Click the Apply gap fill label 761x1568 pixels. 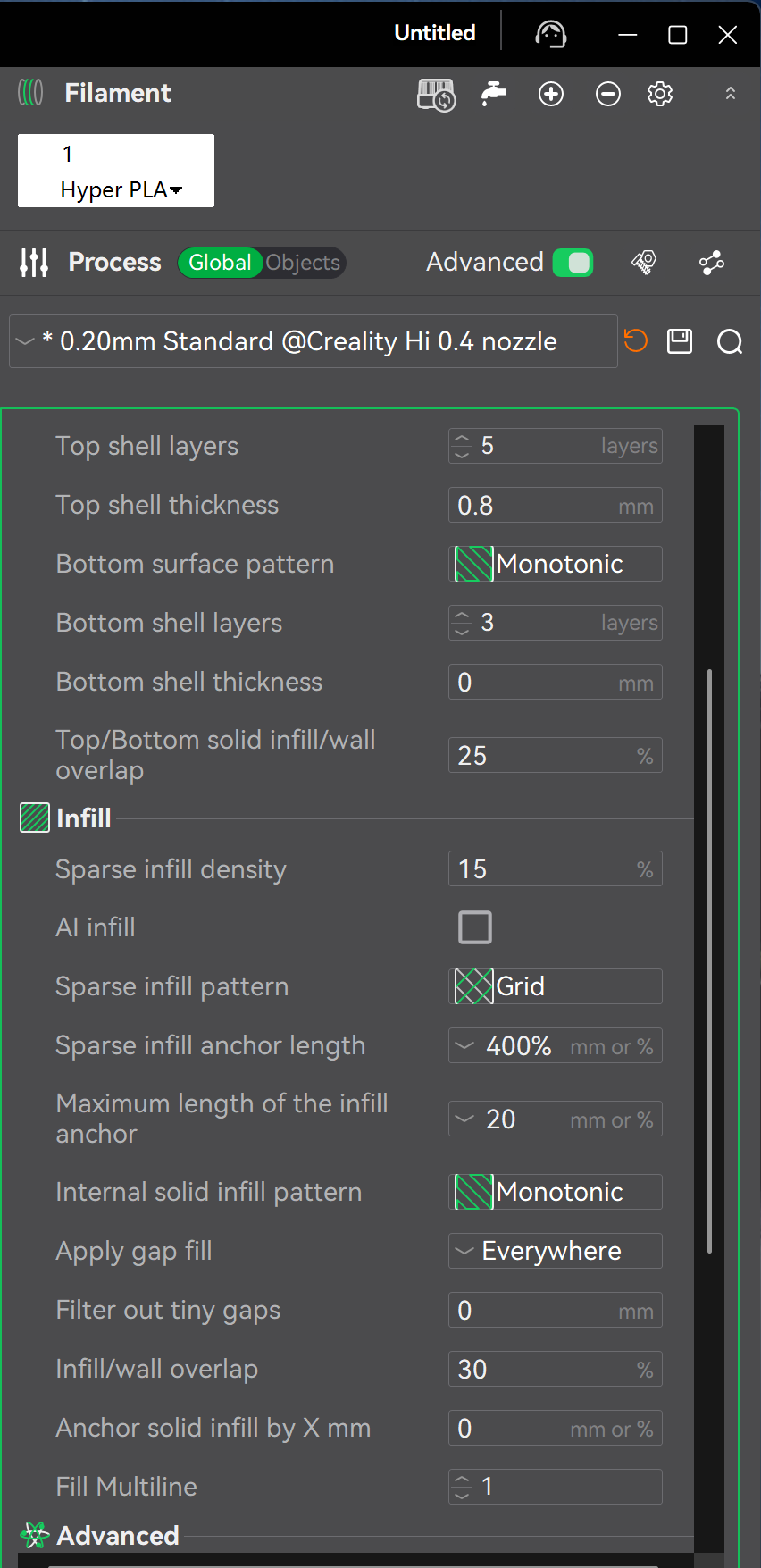pyautogui.click(x=134, y=1251)
